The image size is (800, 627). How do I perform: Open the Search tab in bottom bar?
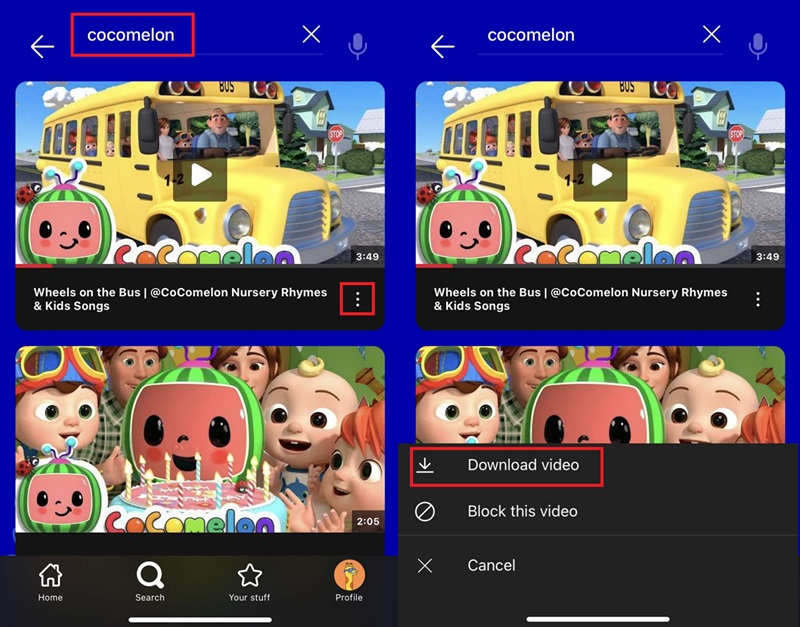click(150, 583)
